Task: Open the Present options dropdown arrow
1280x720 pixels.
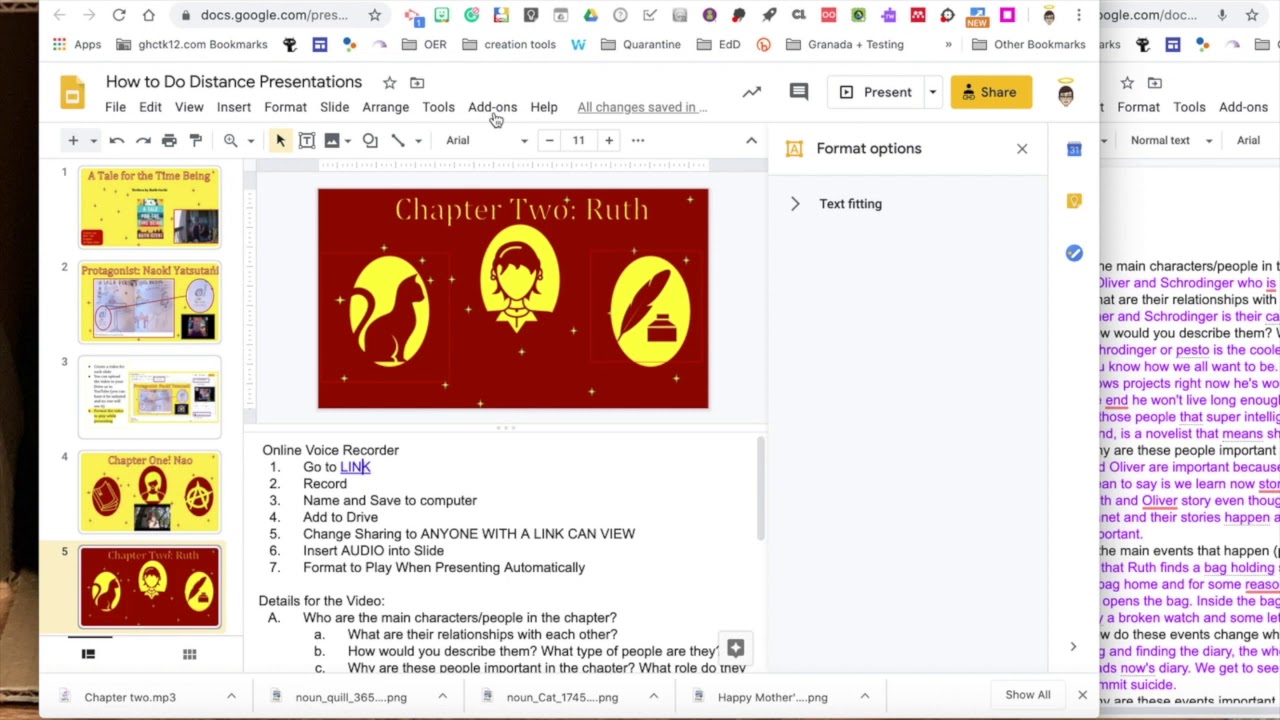Action: coord(932,92)
